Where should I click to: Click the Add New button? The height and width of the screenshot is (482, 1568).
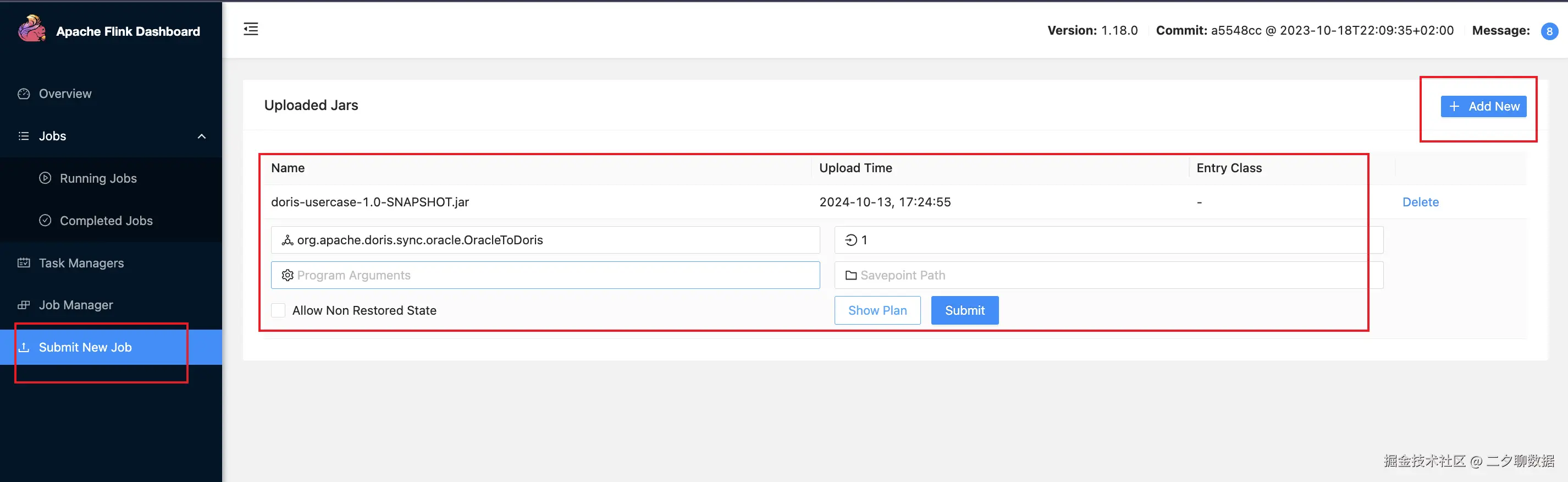click(1483, 106)
